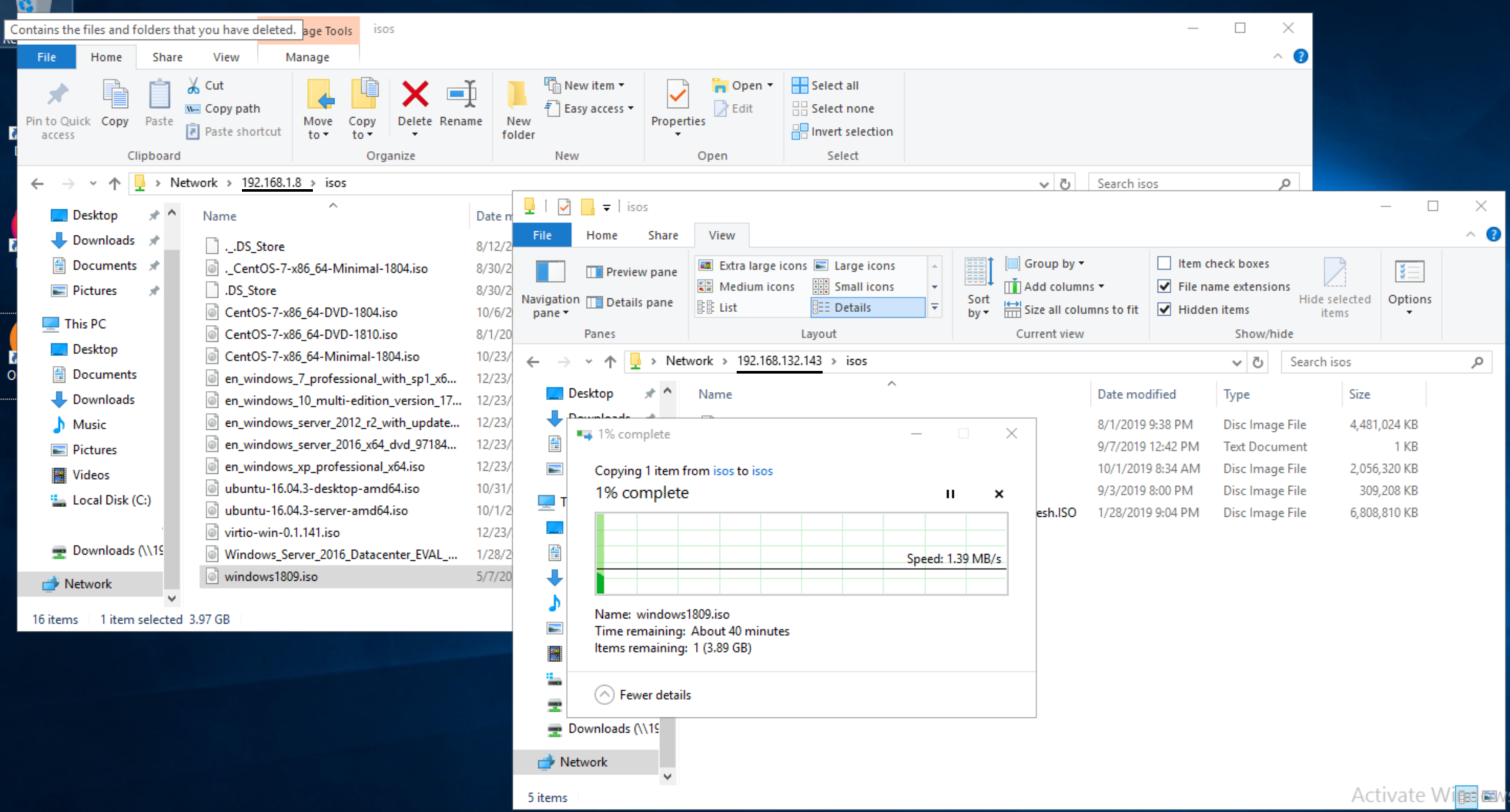Switch to the Share tab in the 192.168.1.8 isos window
Image resolution: width=1510 pixels, height=812 pixels.
coord(167,57)
